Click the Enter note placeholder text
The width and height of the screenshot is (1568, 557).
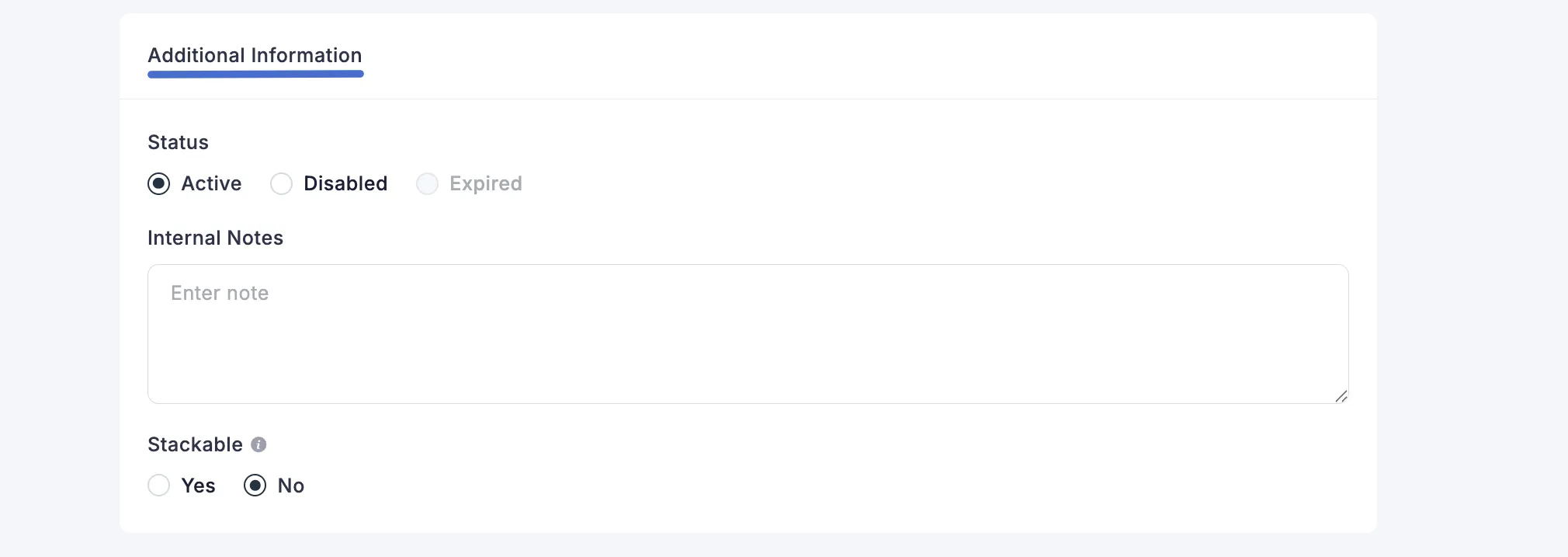pyautogui.click(x=220, y=293)
